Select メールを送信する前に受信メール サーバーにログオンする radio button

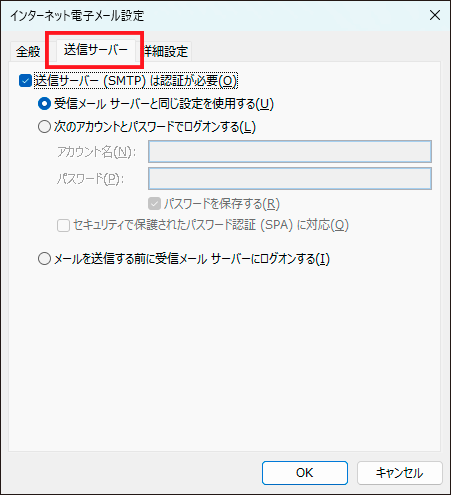click(44, 259)
